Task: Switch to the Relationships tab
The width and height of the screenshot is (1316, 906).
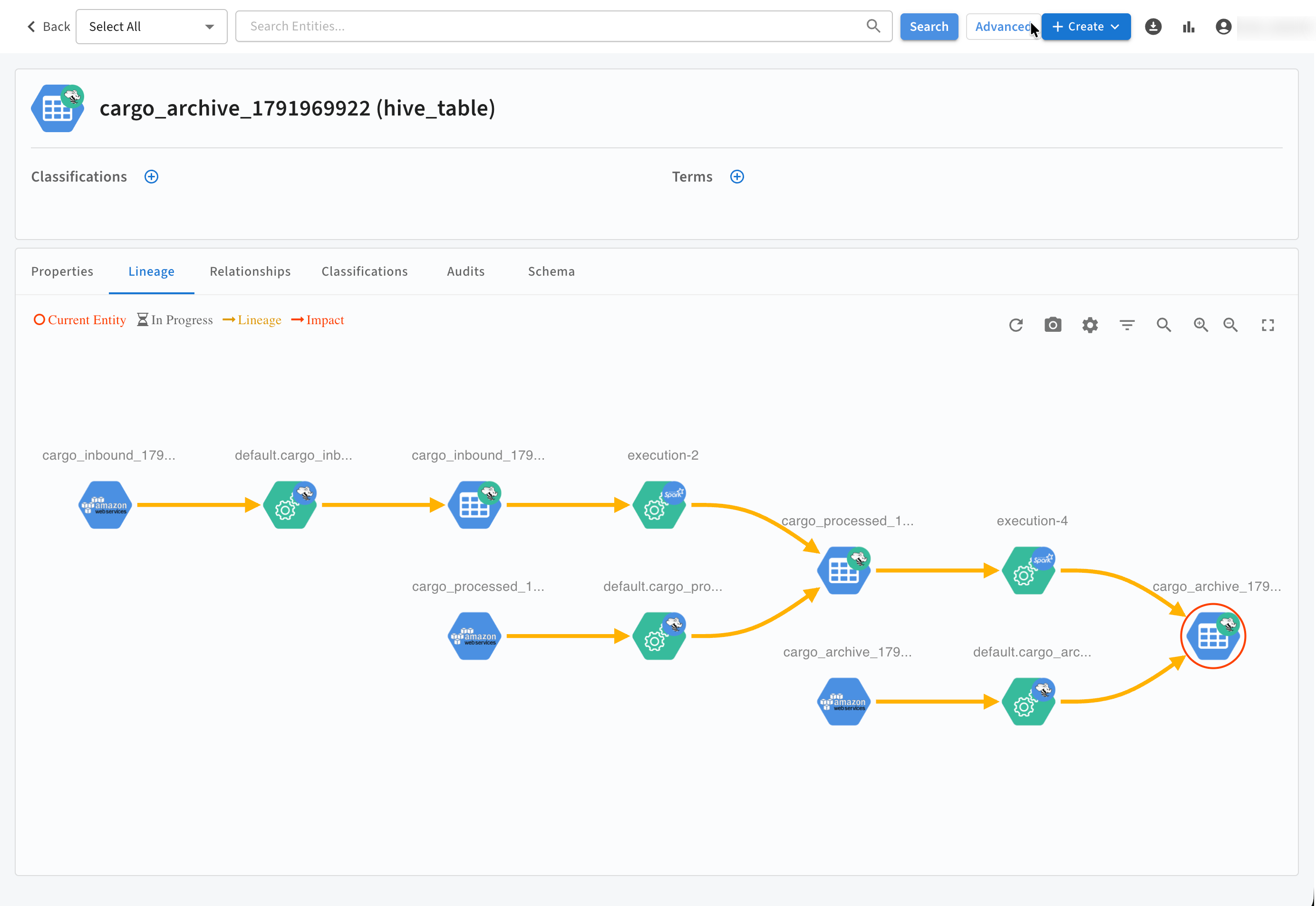Action: tap(250, 271)
